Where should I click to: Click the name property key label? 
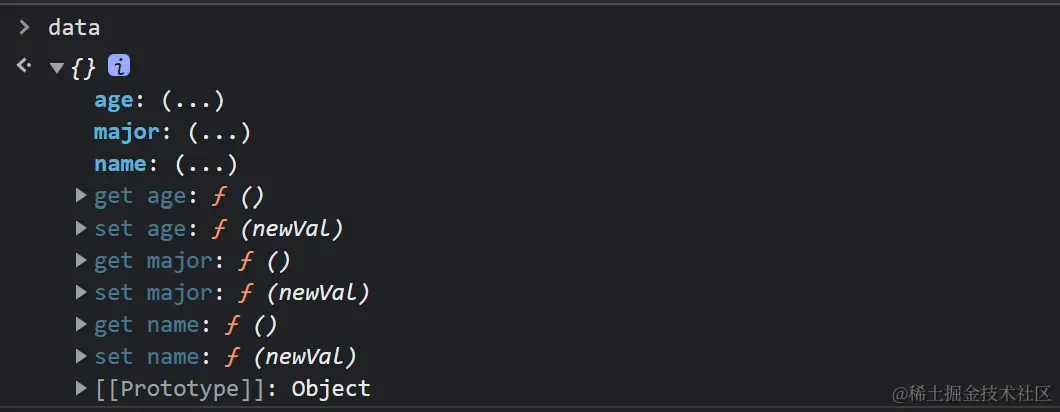[x=120, y=164]
